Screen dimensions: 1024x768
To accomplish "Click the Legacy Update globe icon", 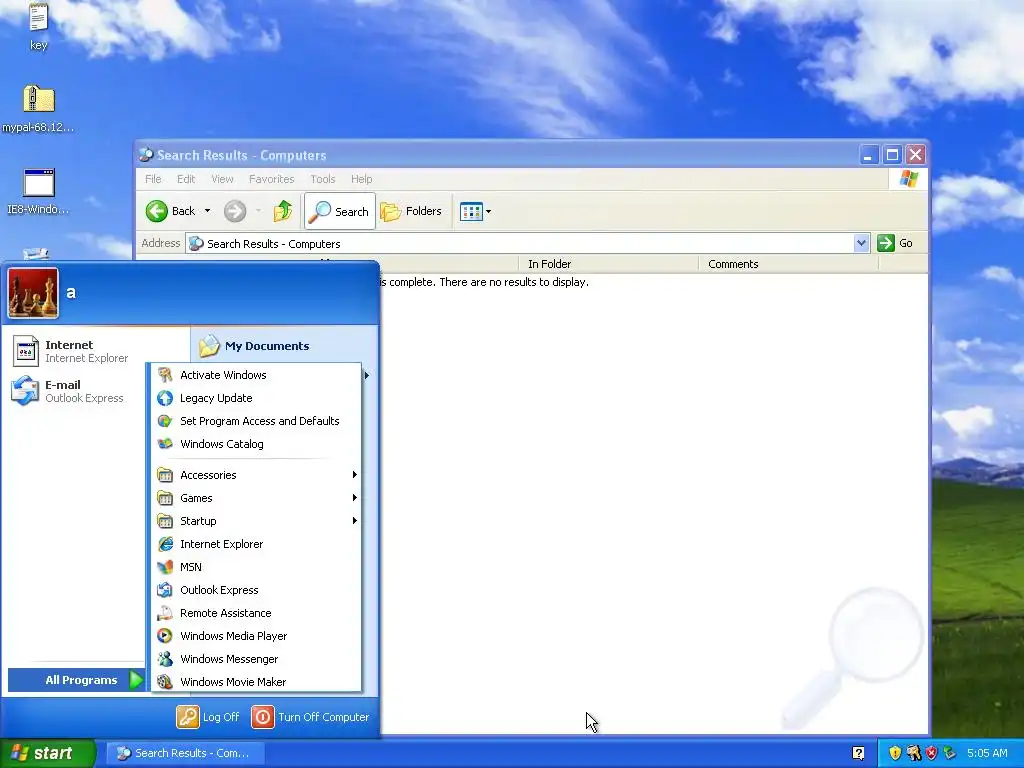I will tap(165, 398).
